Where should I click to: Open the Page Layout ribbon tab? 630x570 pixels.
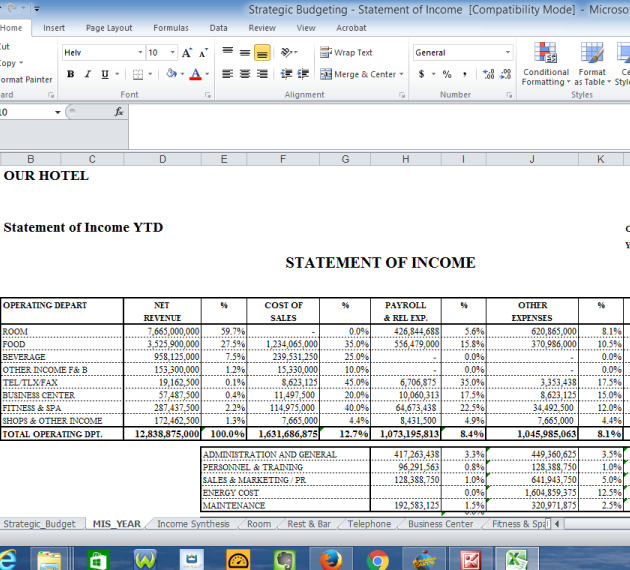pyautogui.click(x=109, y=28)
